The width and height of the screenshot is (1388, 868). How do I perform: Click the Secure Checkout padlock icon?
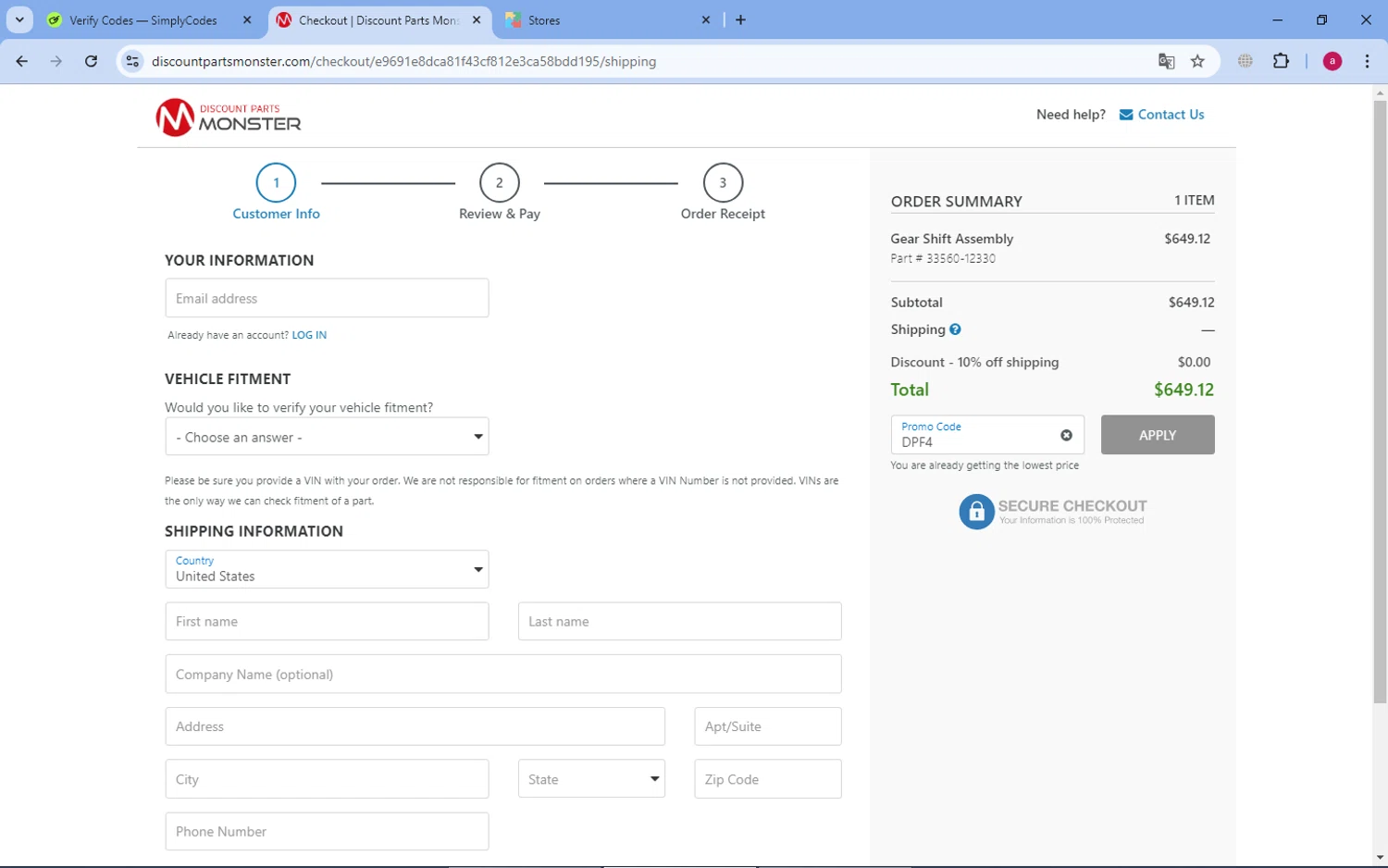point(976,512)
